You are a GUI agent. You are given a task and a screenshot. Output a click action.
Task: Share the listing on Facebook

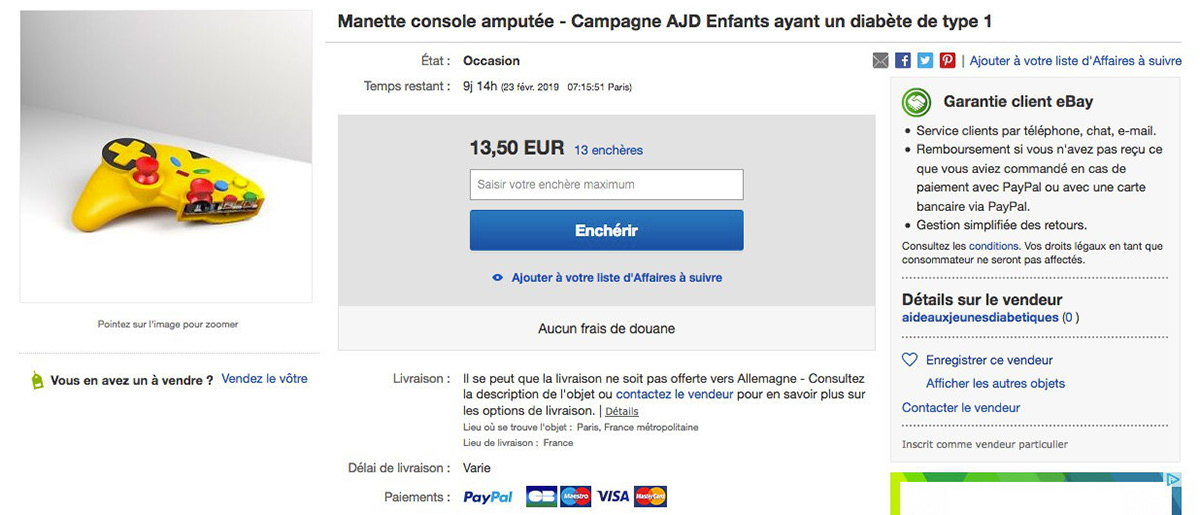click(x=903, y=61)
